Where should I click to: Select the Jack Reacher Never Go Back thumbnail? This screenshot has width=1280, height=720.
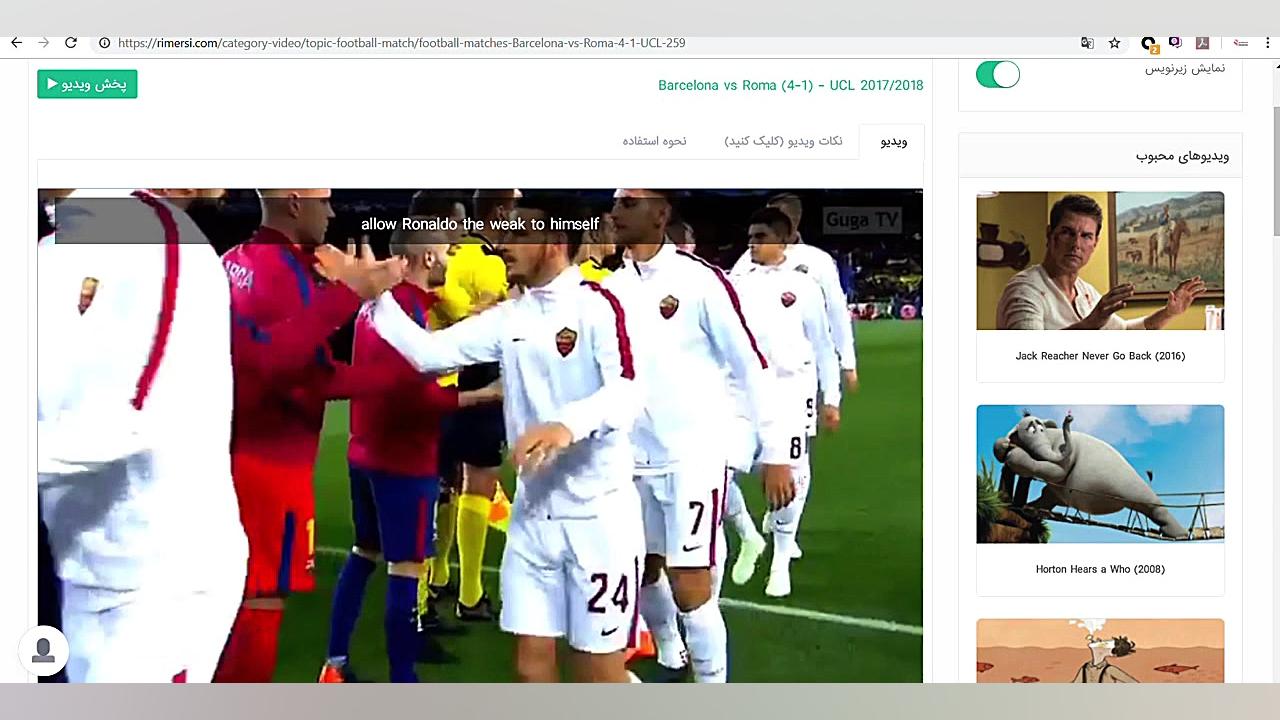1100,260
